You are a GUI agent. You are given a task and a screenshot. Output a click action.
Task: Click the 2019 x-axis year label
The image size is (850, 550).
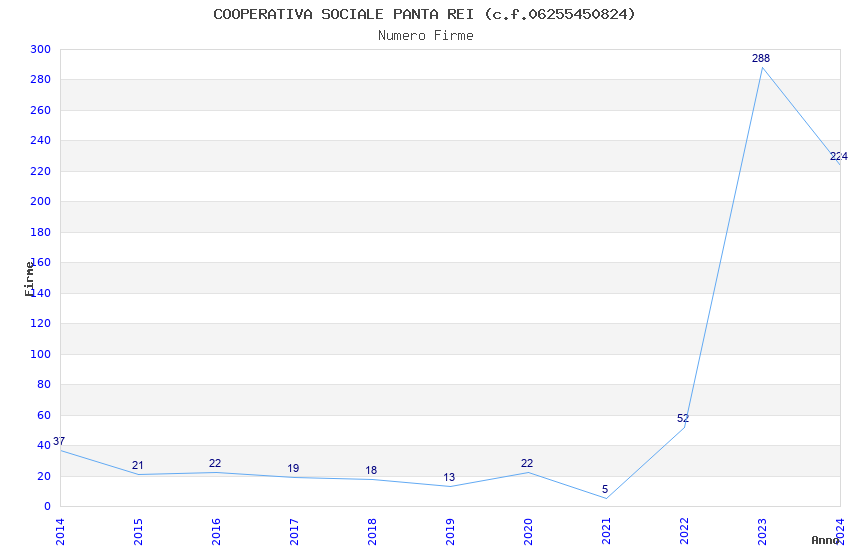[x=450, y=532]
